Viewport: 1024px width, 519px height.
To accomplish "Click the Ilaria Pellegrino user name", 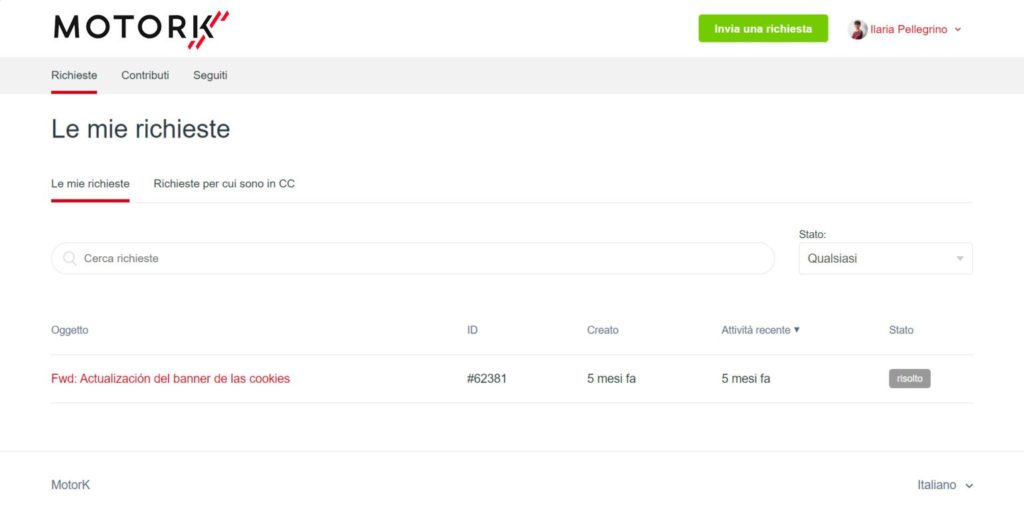I will tap(908, 29).
